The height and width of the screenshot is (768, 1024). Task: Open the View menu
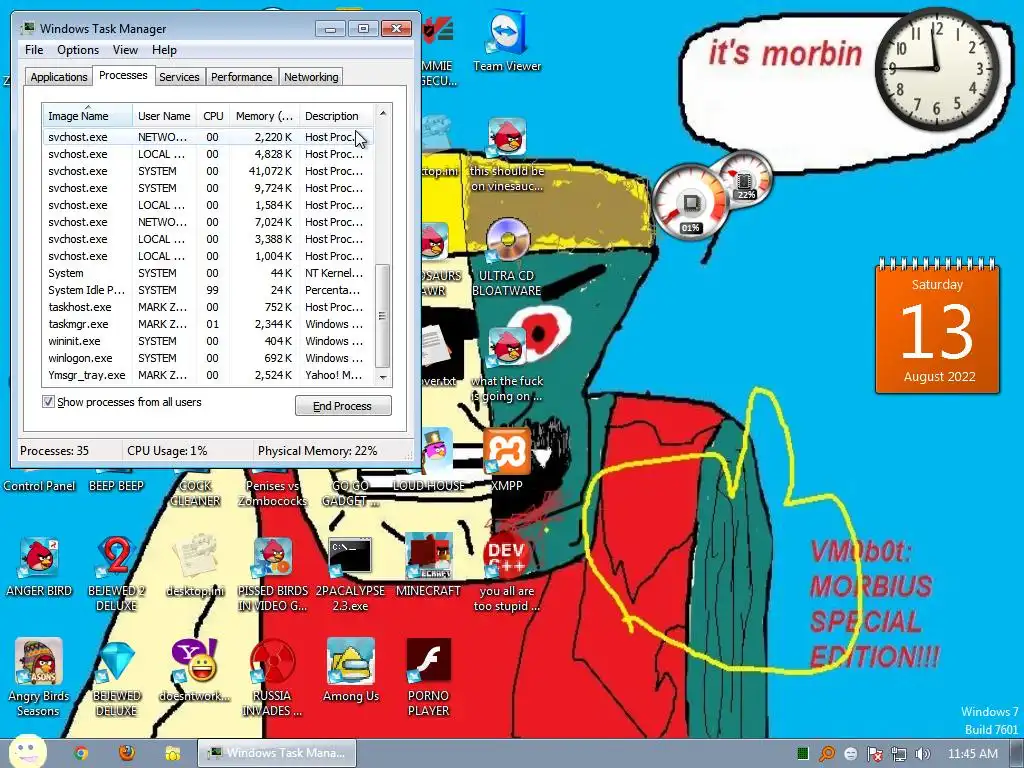pyautogui.click(x=125, y=50)
